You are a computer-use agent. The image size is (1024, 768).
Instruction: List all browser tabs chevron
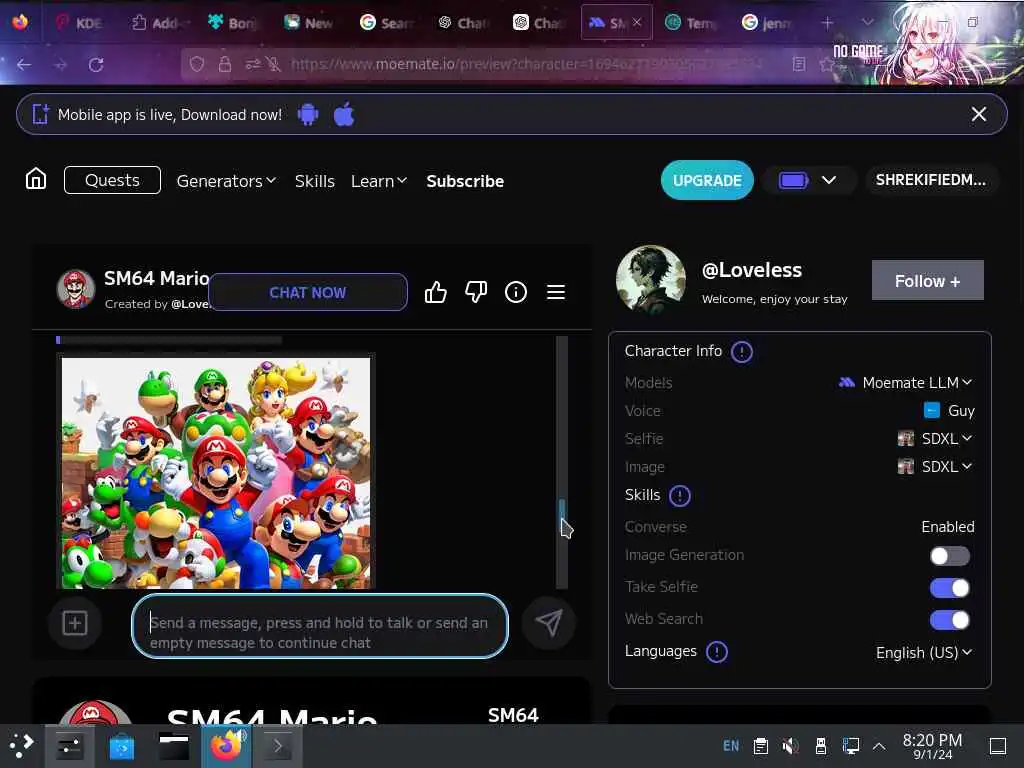pos(867,22)
